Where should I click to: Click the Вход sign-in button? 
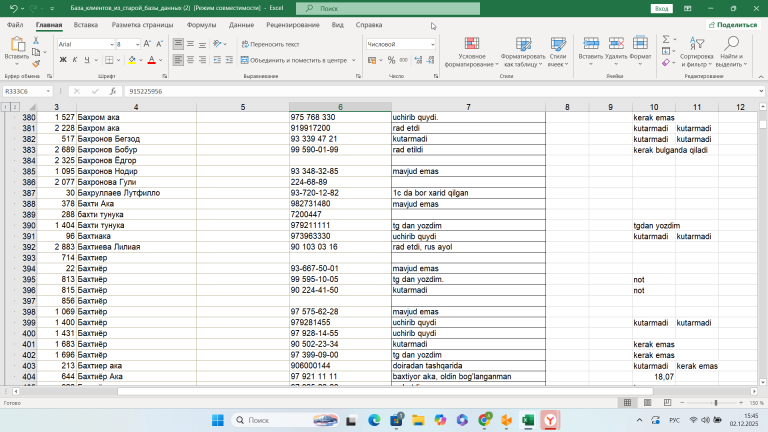click(662, 8)
